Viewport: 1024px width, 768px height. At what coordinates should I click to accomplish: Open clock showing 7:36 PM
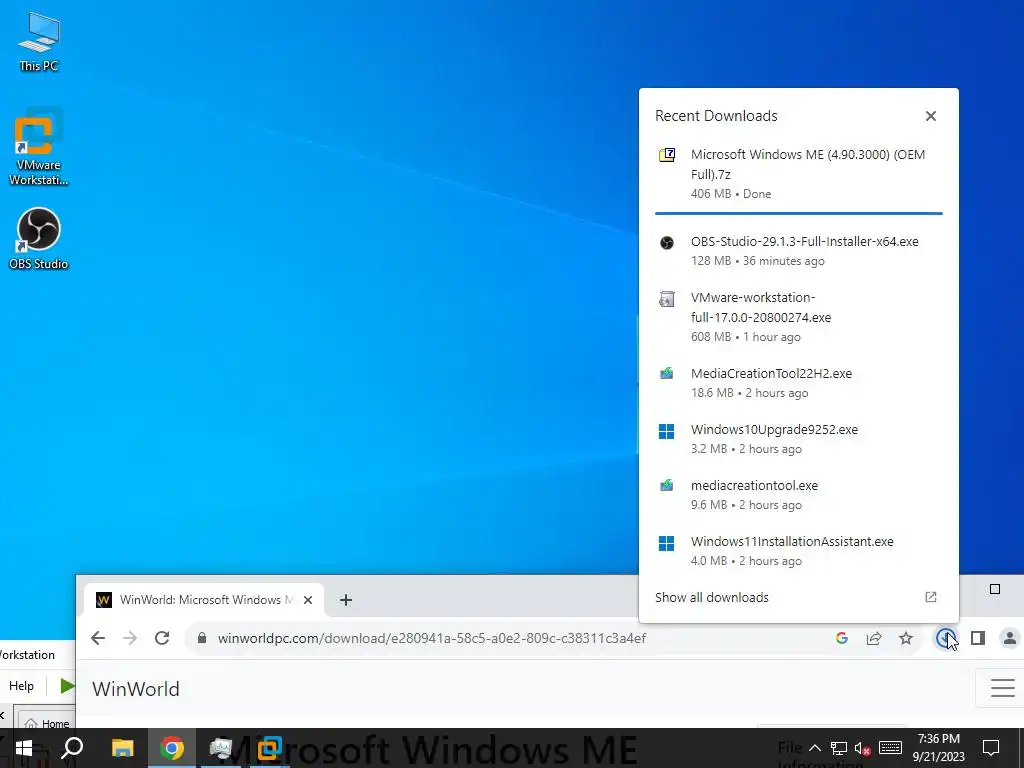point(938,748)
